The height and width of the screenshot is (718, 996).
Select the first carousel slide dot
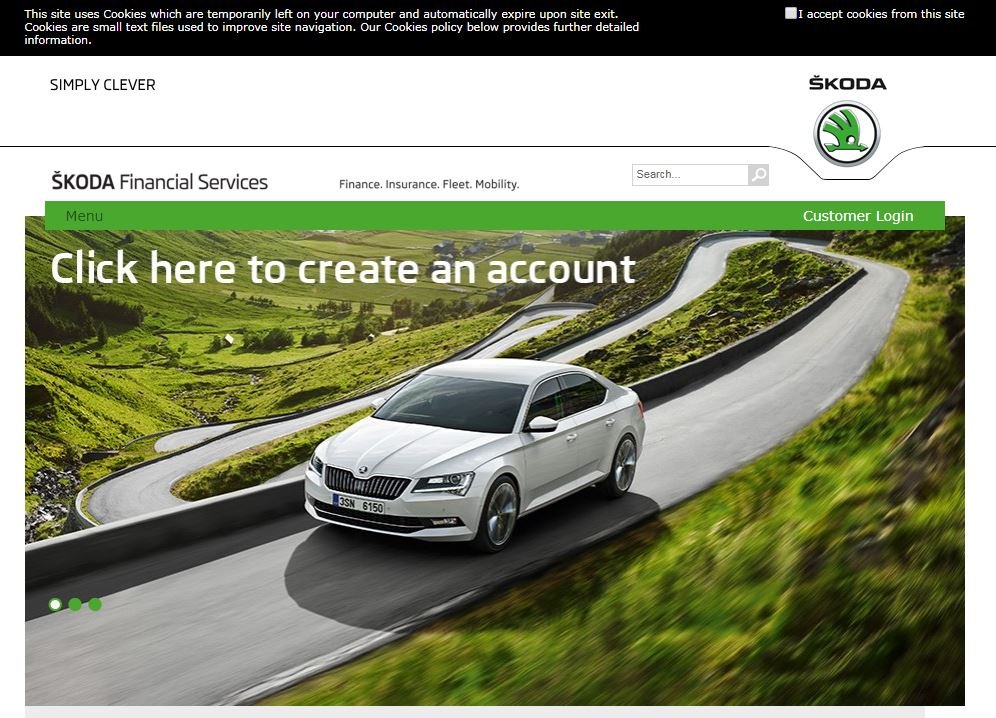pyautogui.click(x=55, y=604)
